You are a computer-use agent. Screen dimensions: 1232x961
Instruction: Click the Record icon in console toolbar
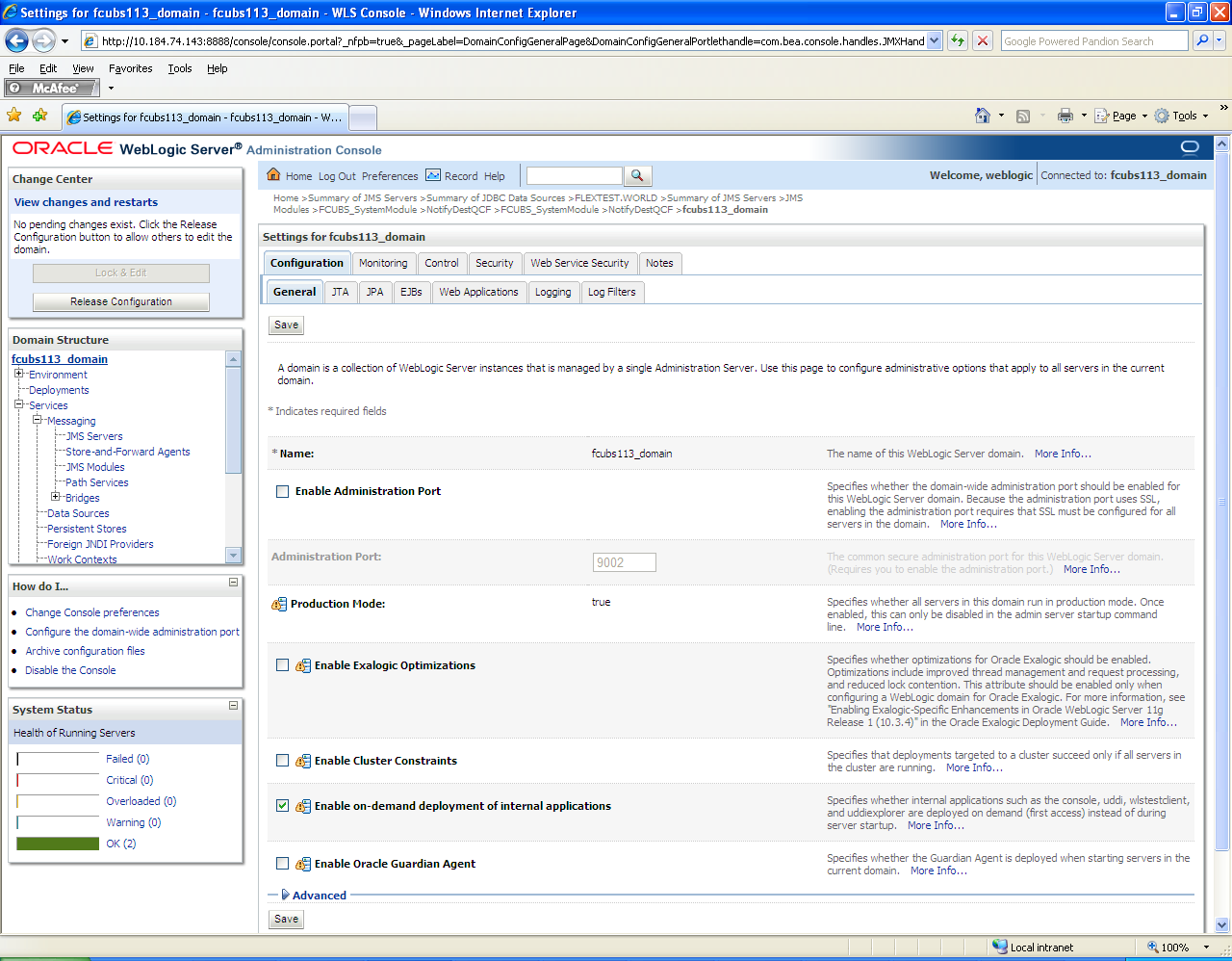[x=433, y=175]
